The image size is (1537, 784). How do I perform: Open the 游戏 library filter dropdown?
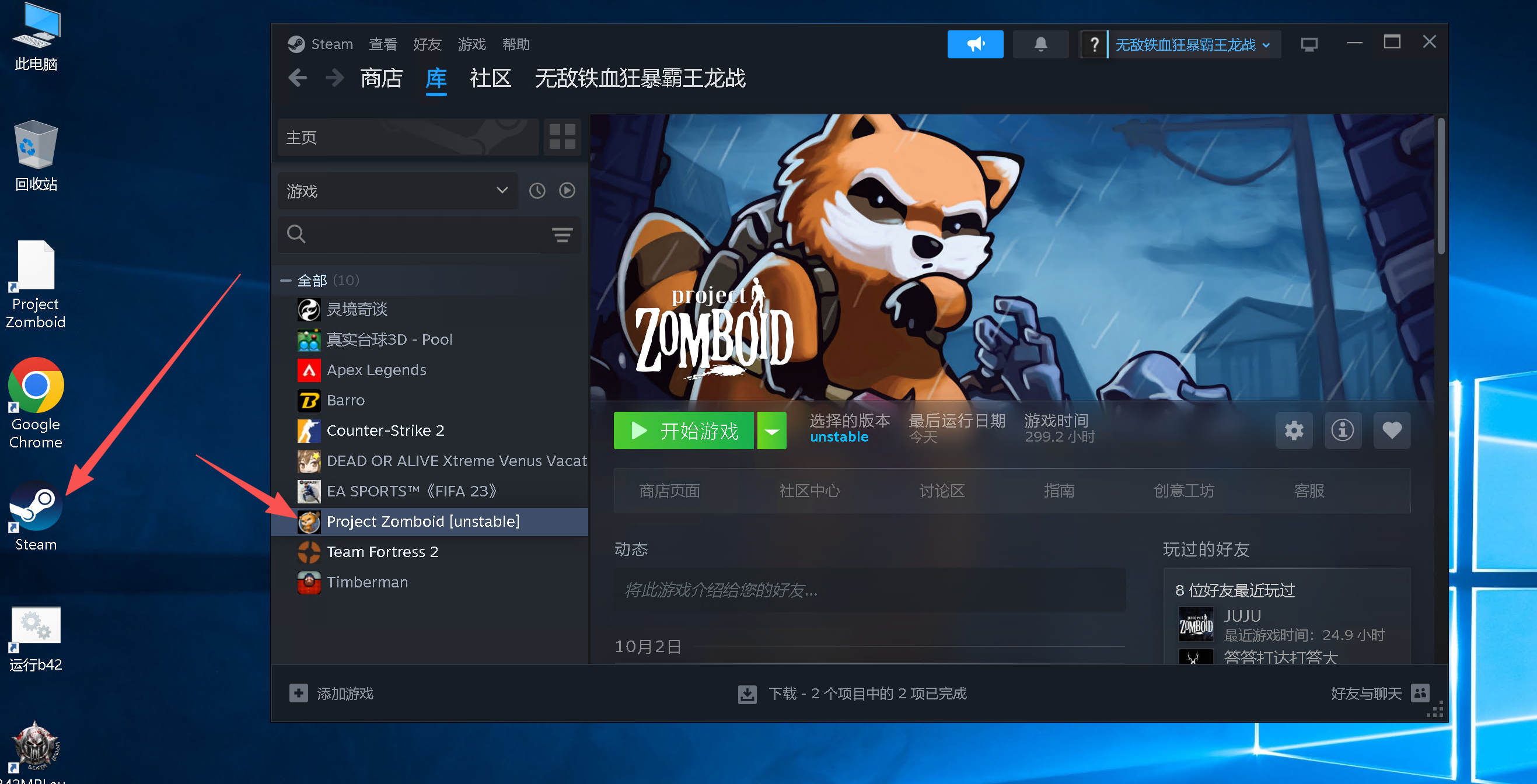[397, 191]
